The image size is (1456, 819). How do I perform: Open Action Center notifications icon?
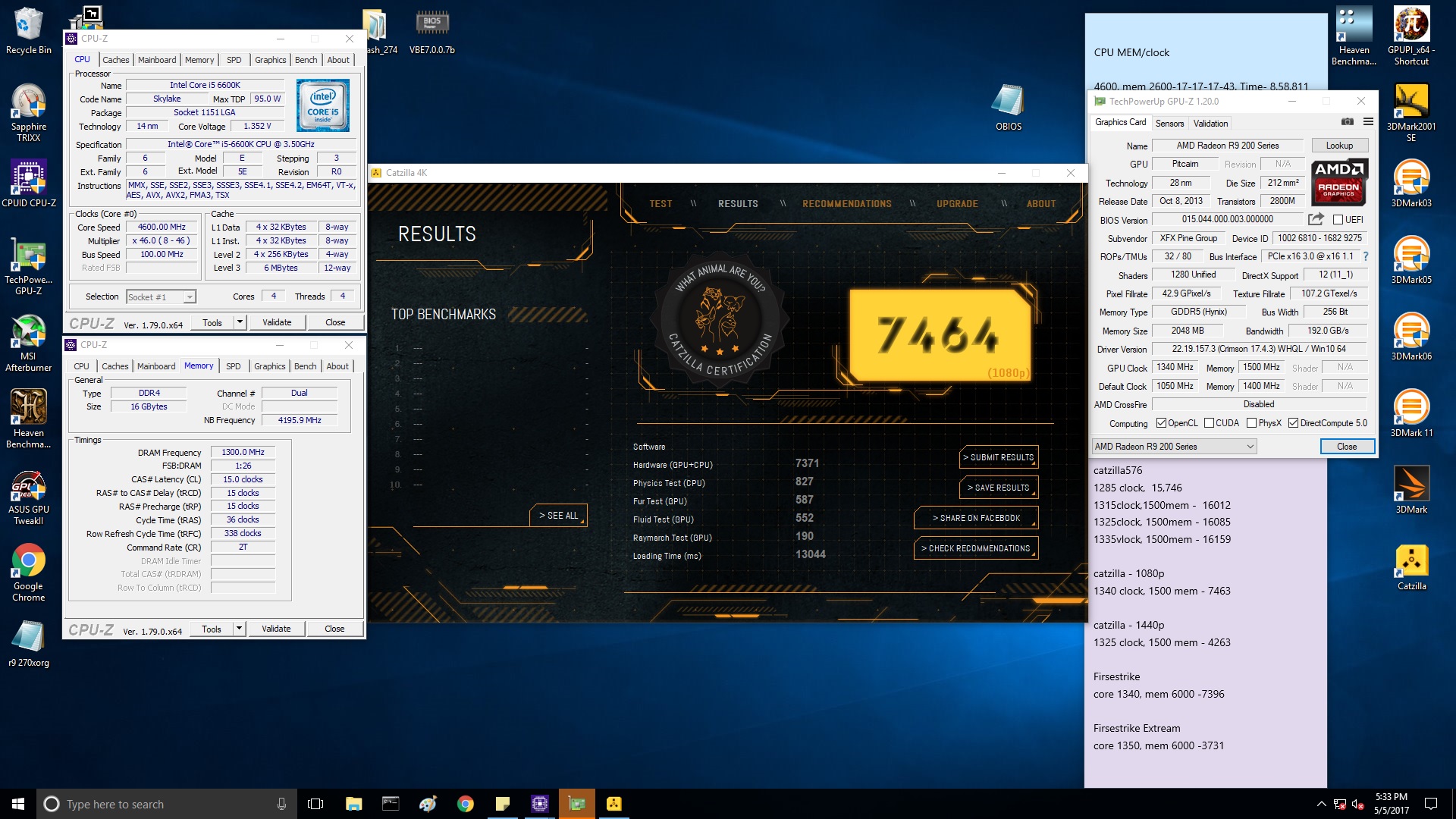[1431, 804]
